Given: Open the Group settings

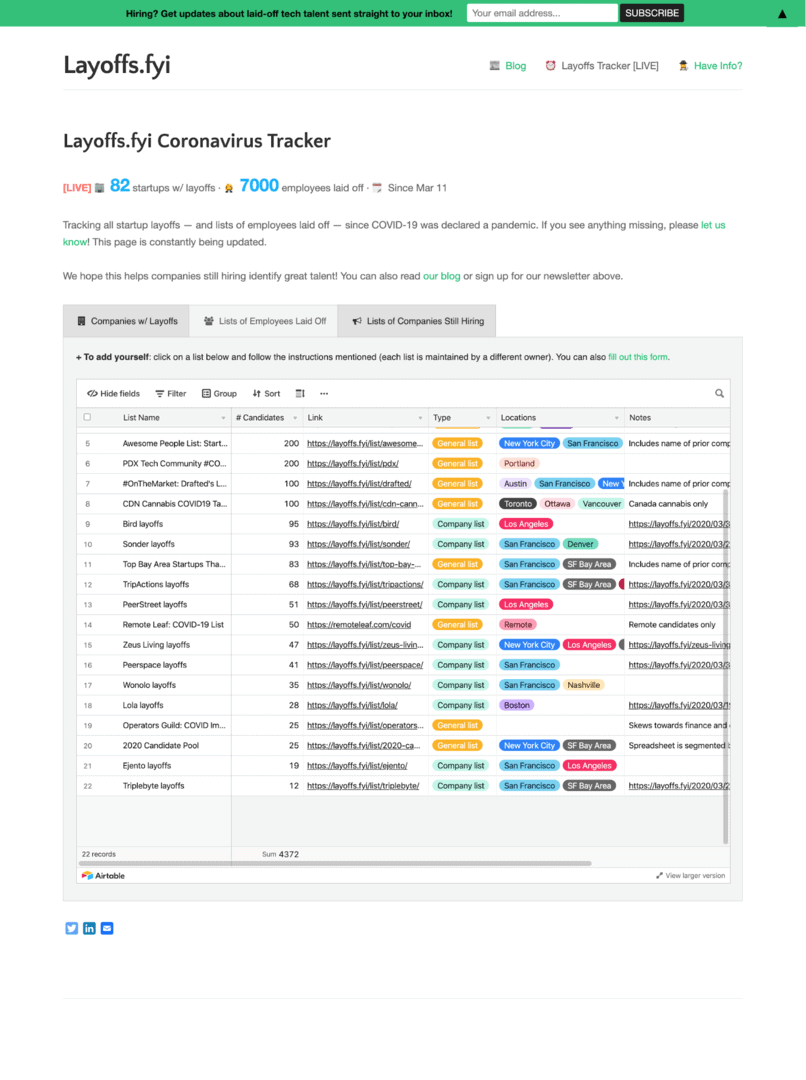Looking at the screenshot, I should pyautogui.click(x=218, y=393).
